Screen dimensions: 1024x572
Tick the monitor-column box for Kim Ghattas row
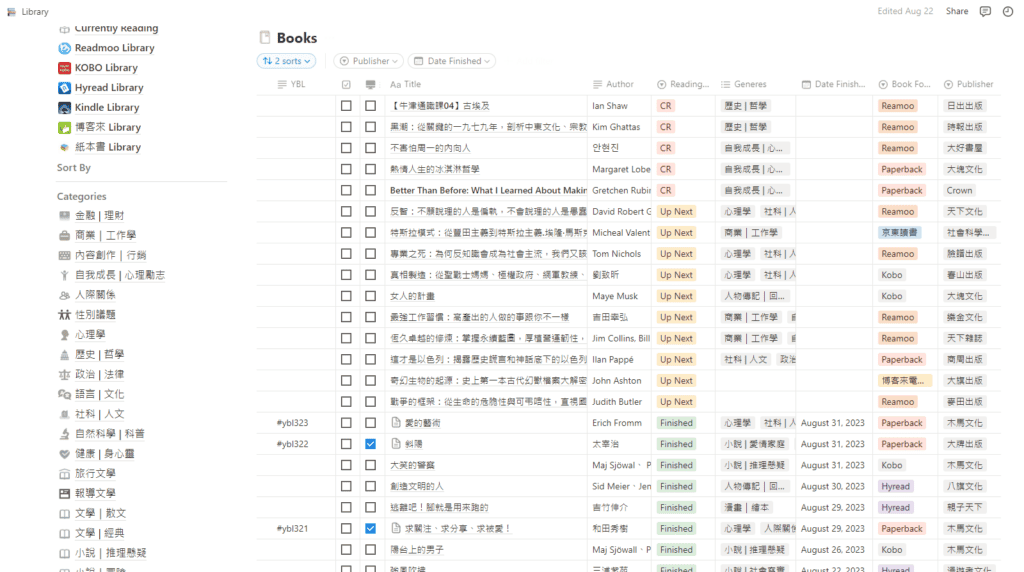point(370,127)
